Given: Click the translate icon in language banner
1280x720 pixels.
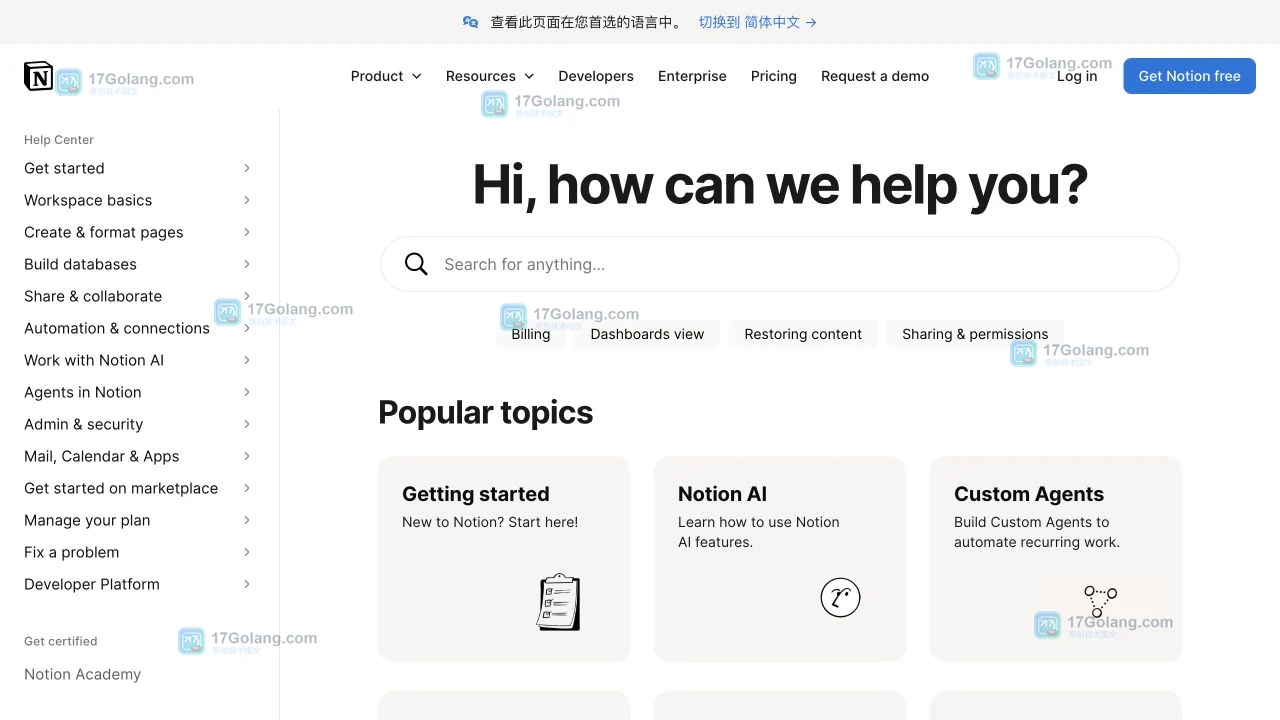Looking at the screenshot, I should (470, 22).
